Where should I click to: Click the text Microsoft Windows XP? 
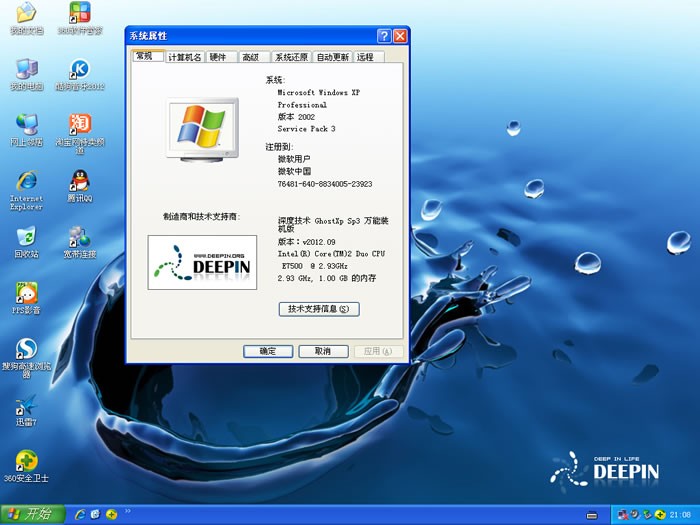pos(318,92)
